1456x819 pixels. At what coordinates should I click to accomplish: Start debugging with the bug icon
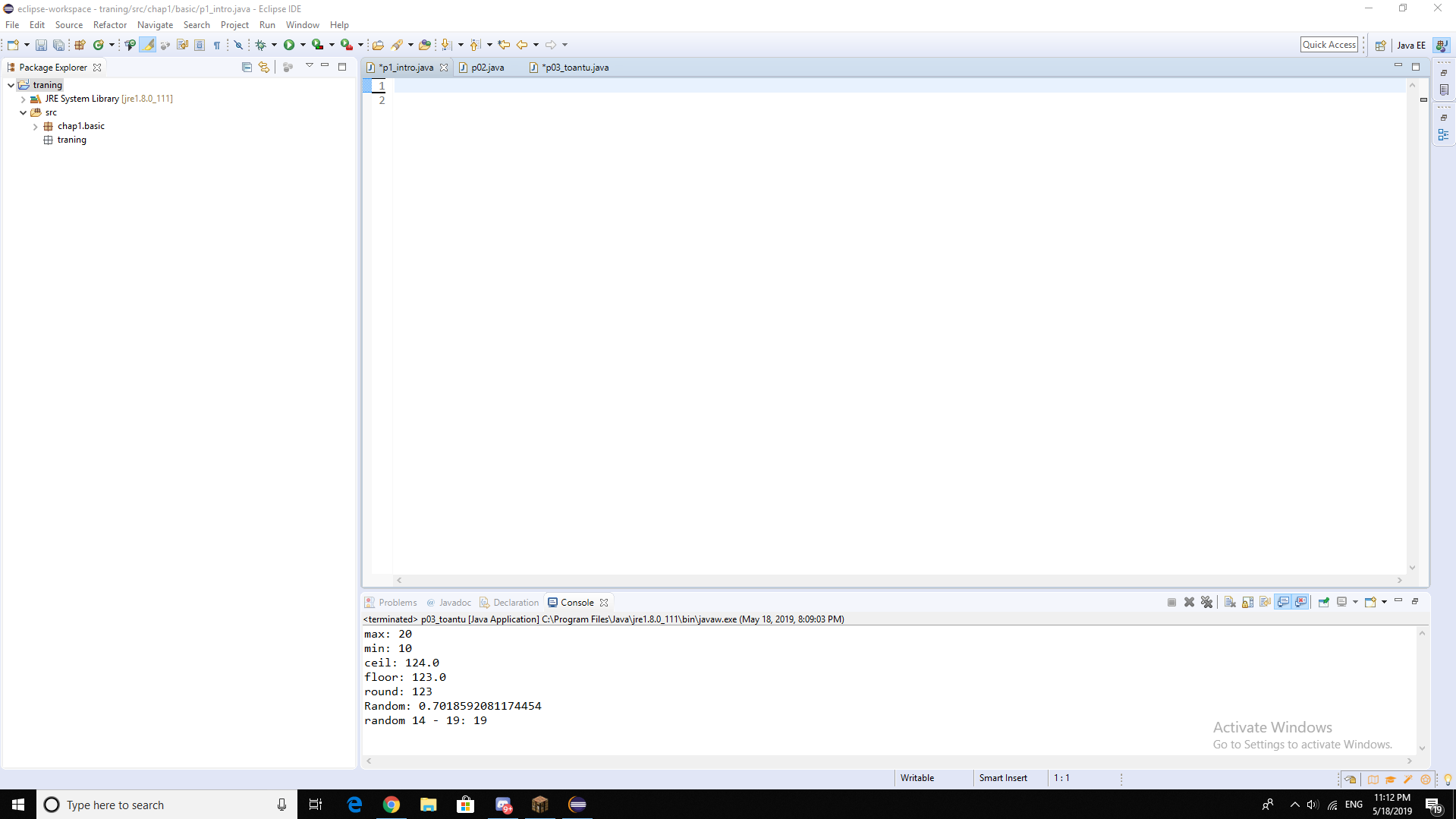tap(260, 46)
